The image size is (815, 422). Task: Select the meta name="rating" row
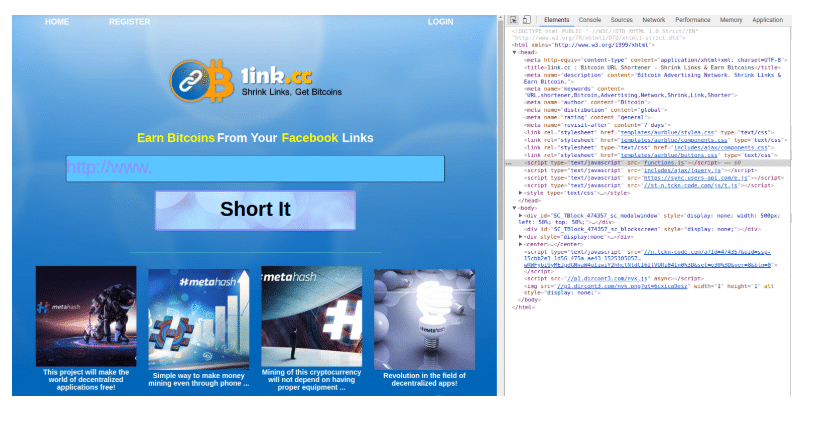click(x=586, y=117)
